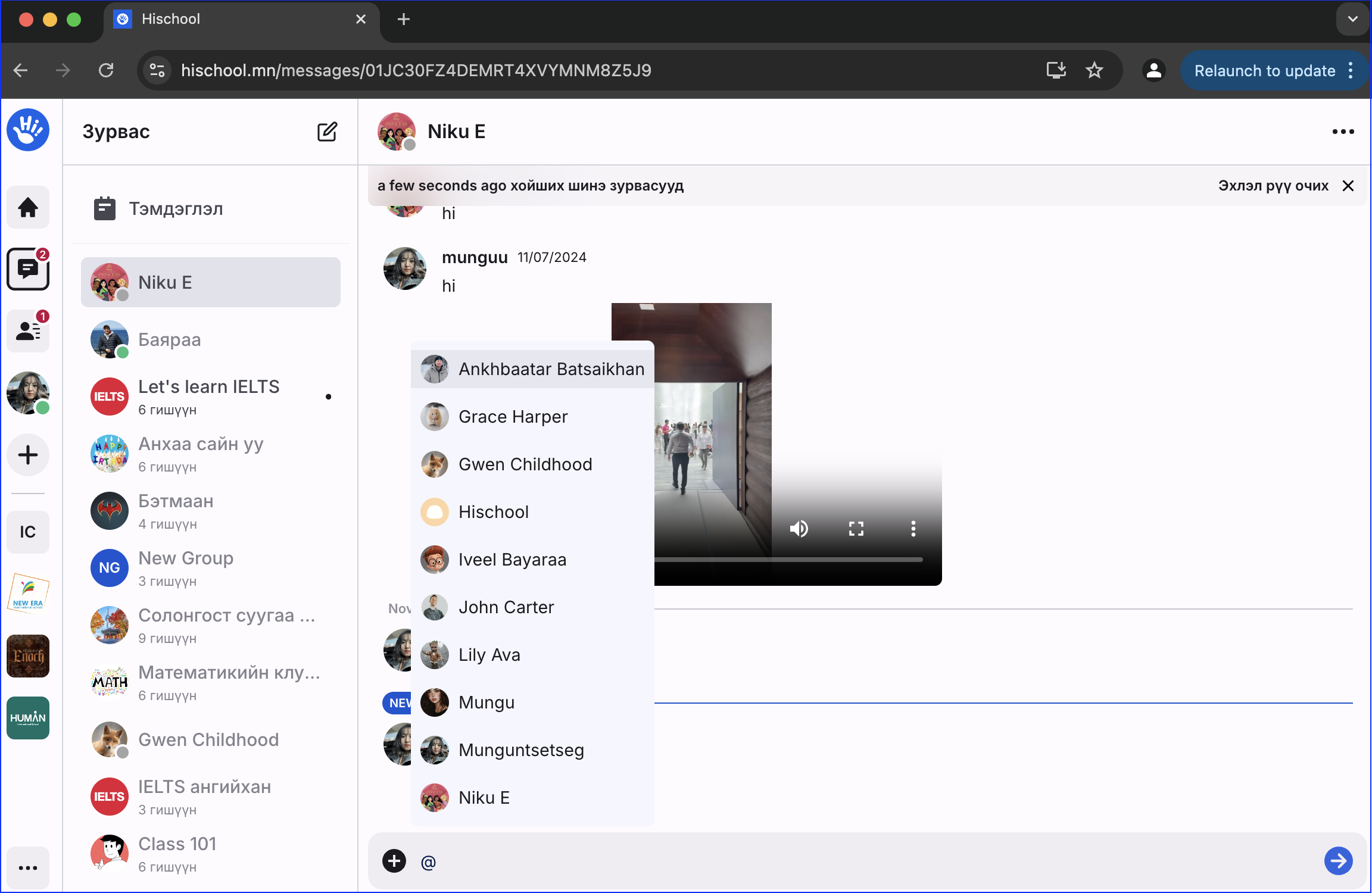
Task: Click the compose new message icon
Action: click(x=327, y=132)
